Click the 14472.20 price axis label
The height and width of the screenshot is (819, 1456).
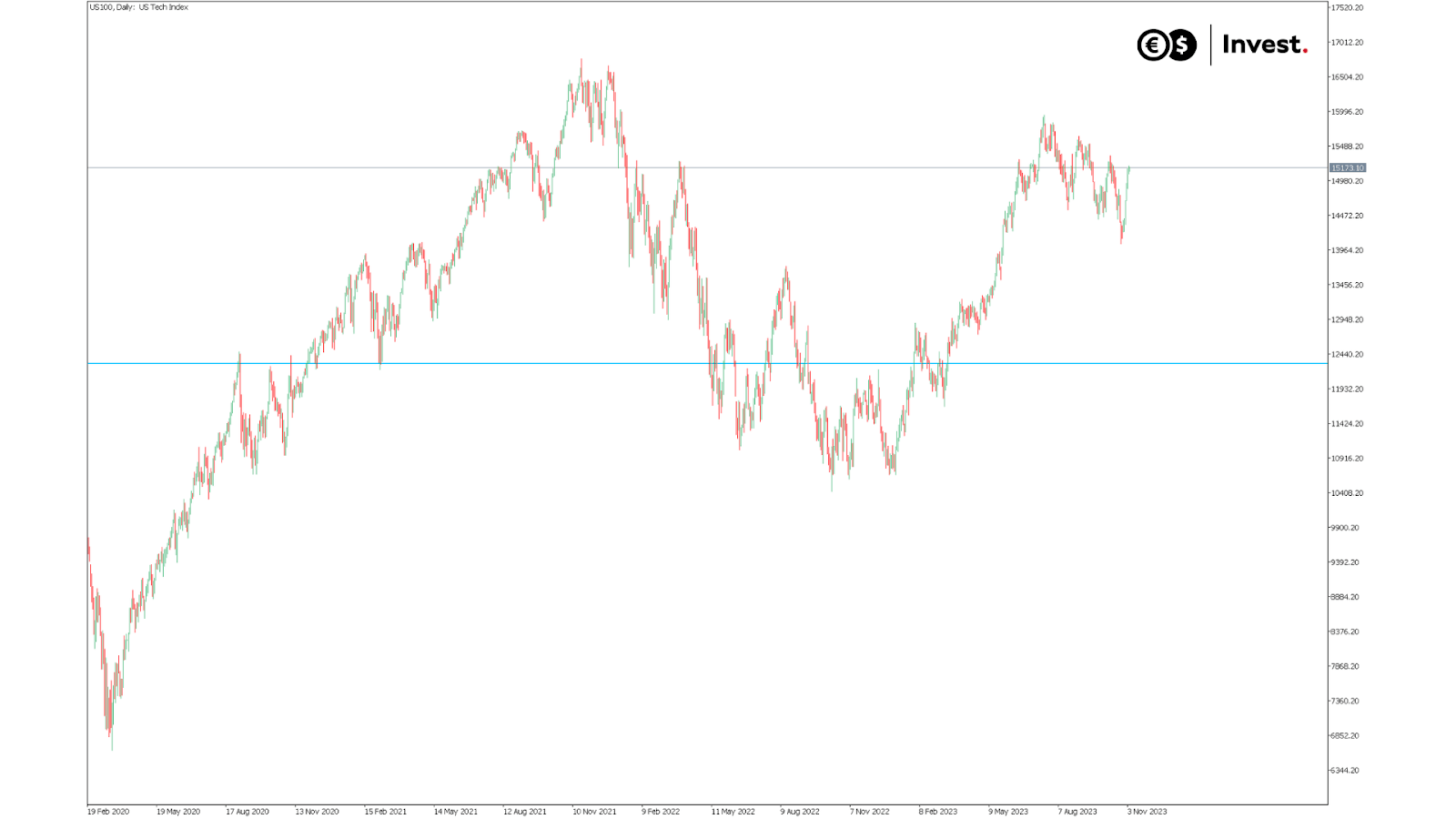click(1347, 216)
